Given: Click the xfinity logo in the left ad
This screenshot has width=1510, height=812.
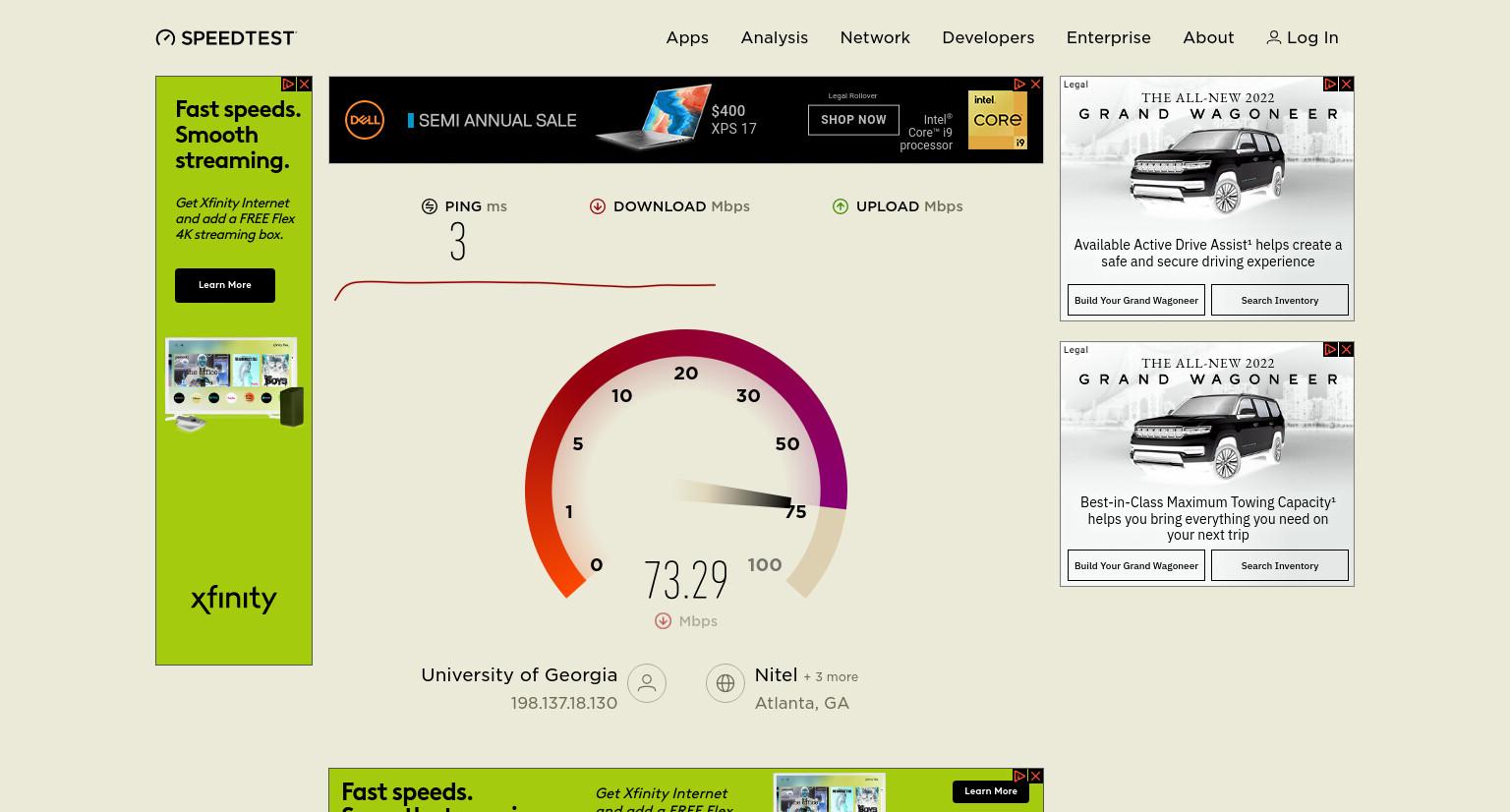Looking at the screenshot, I should click(x=234, y=599).
